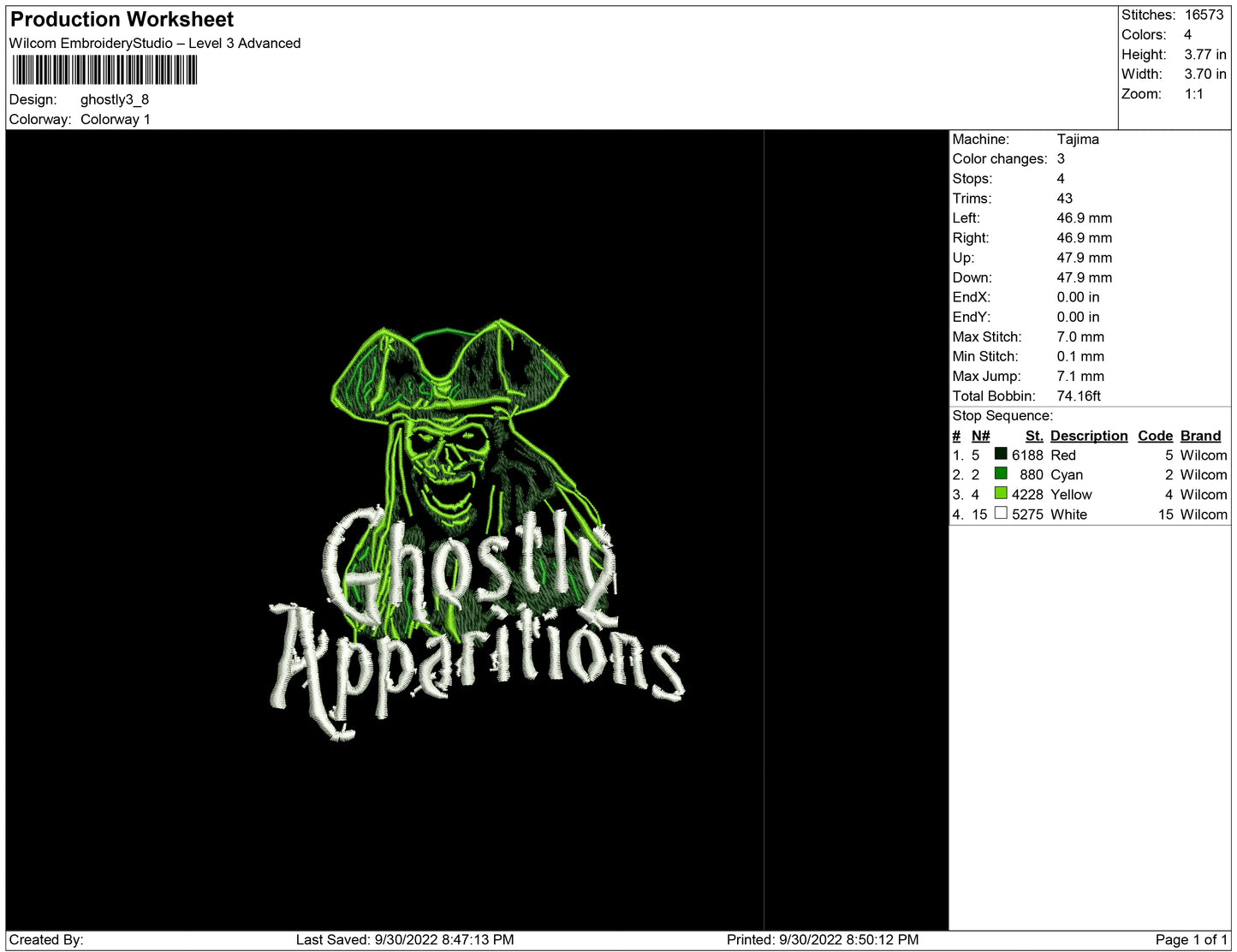The height and width of the screenshot is (952, 1237).
Task: Pick the bright green Yellow thread swatch
Action: coord(1000,493)
